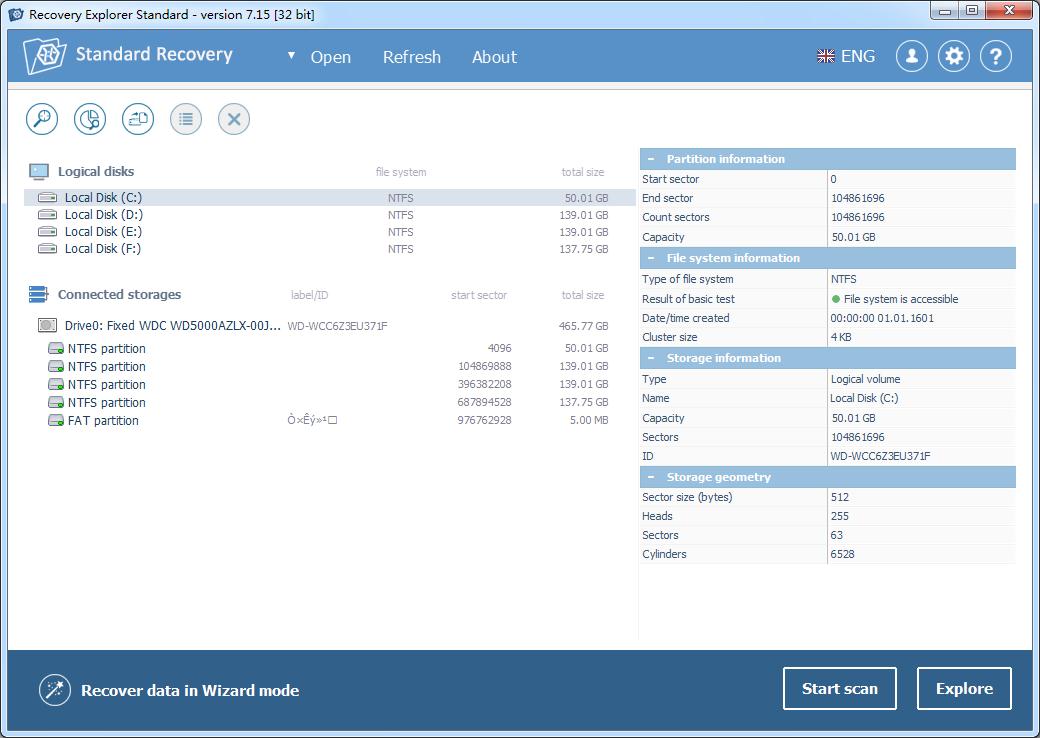Click the Start sector value 0
This screenshot has height=738, width=1040.
834,179
